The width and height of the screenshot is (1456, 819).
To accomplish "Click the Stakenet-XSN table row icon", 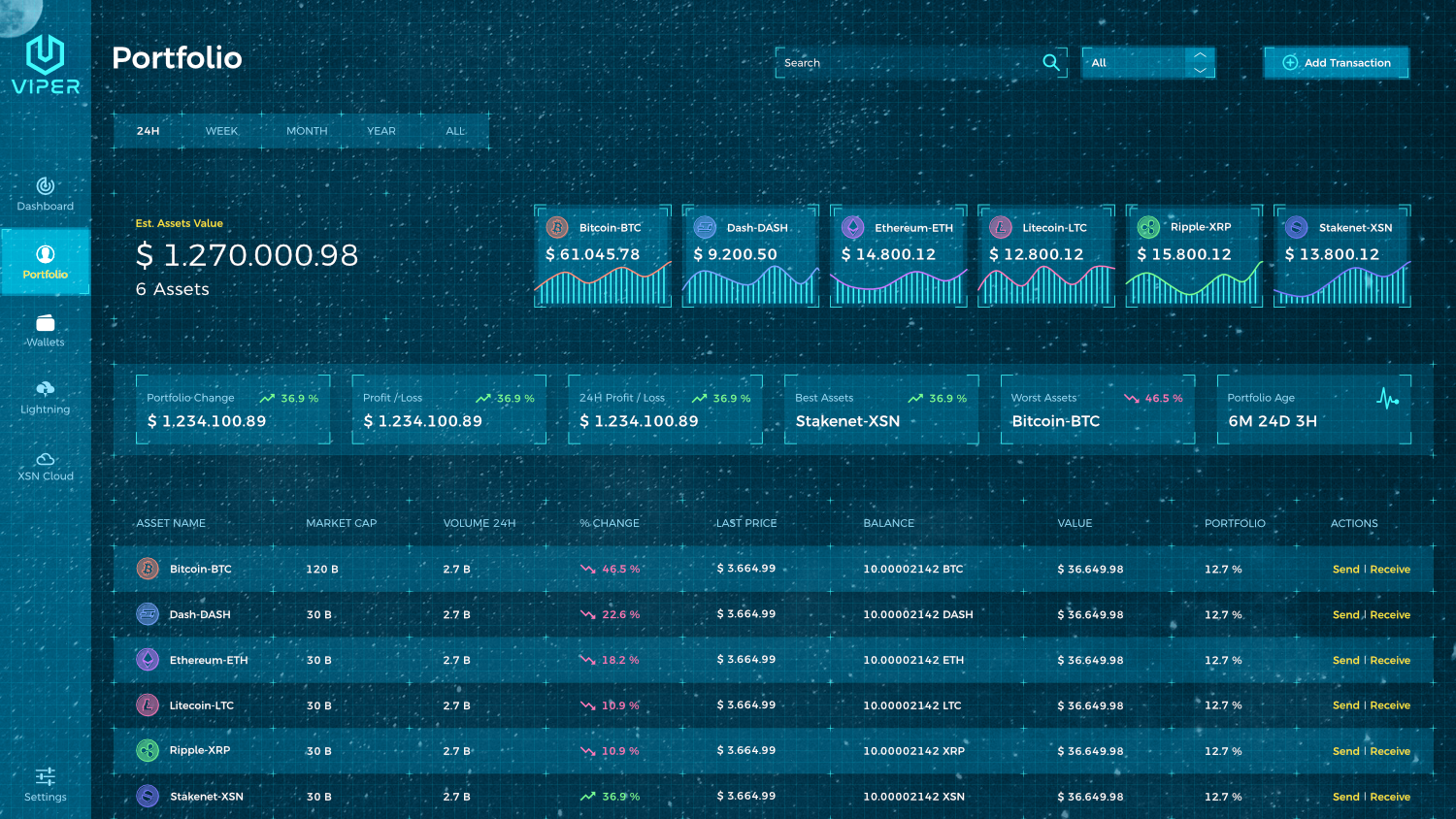I will click(x=148, y=796).
